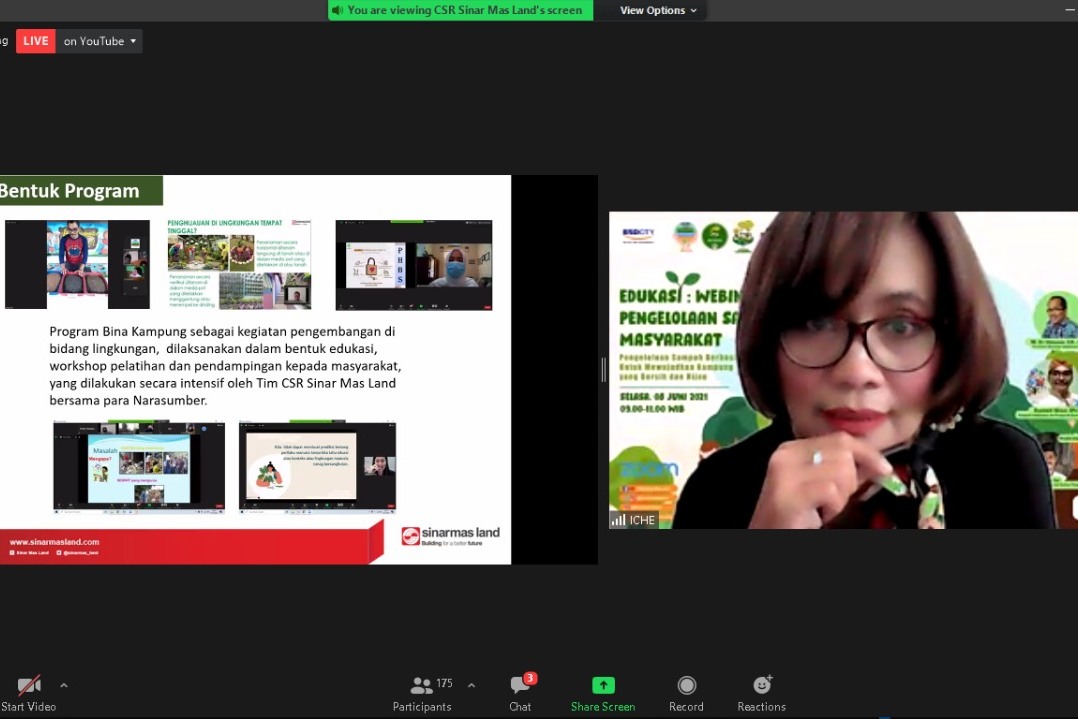Viewport: 1078px width, 719px height.
Task: Click ICHE's video thumbnail
Action: pyautogui.click(x=843, y=369)
